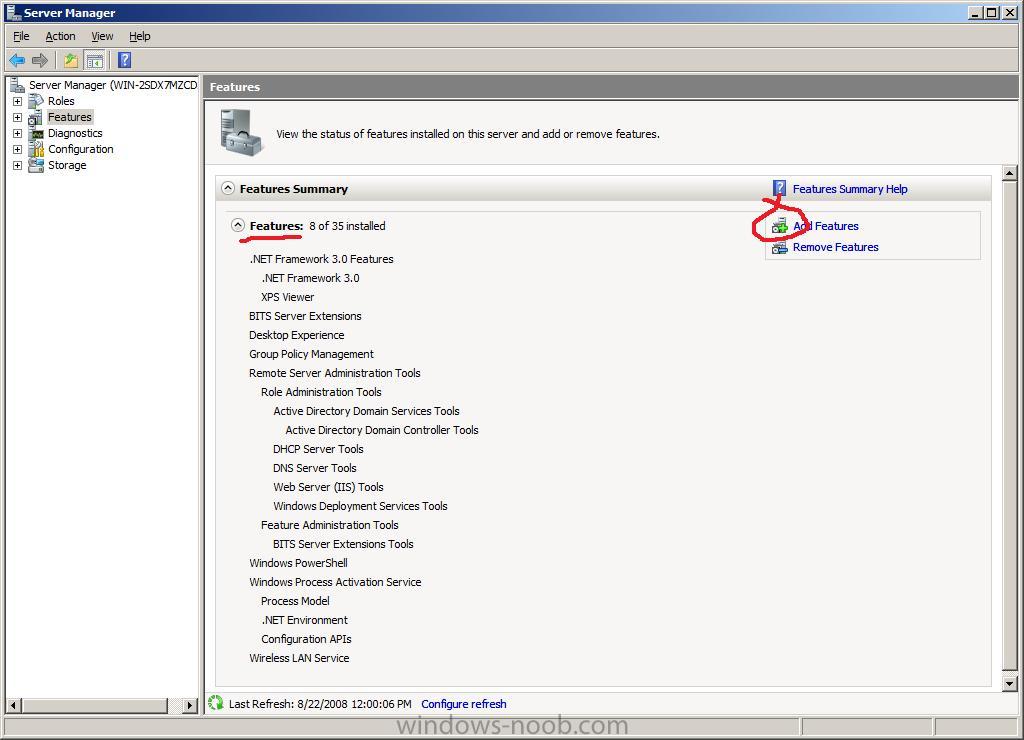Click the 'DHCP Server Tools' entry

(318, 449)
